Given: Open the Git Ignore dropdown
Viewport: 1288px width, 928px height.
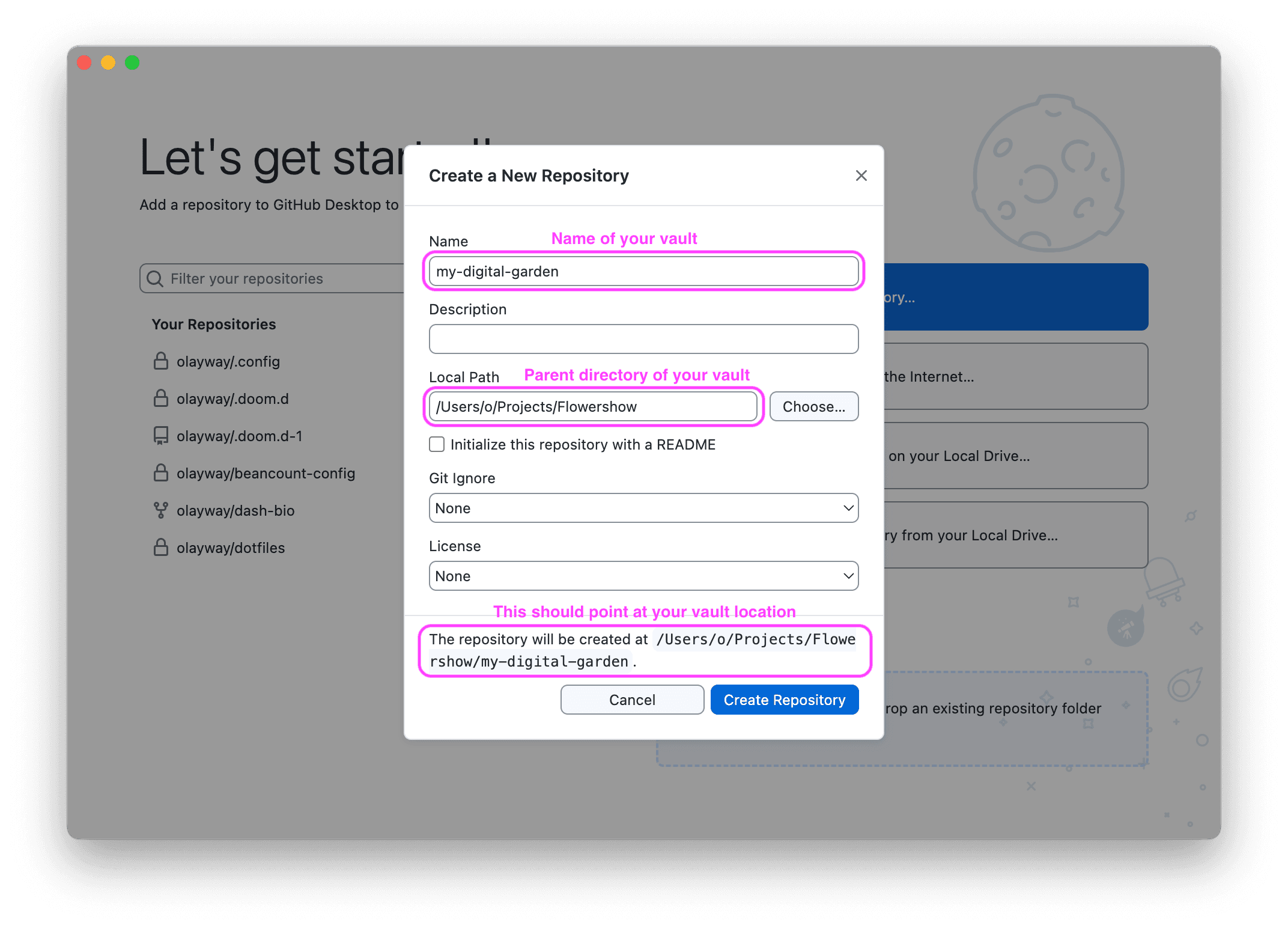Looking at the screenshot, I should click(x=643, y=508).
